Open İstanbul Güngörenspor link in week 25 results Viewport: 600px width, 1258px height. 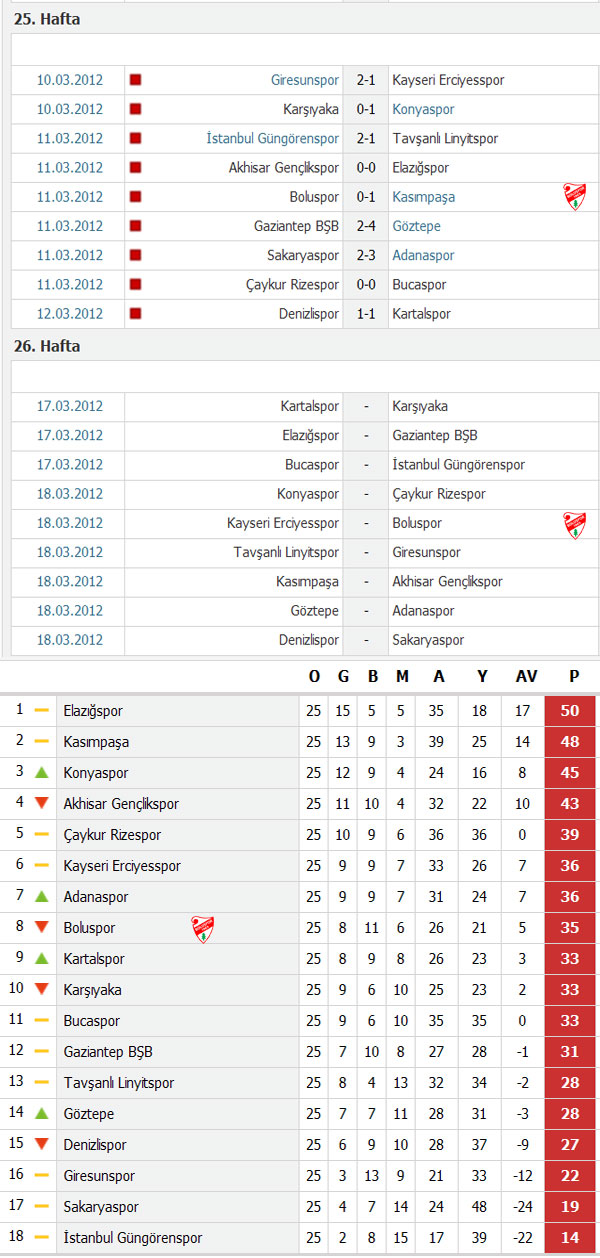coord(273,138)
